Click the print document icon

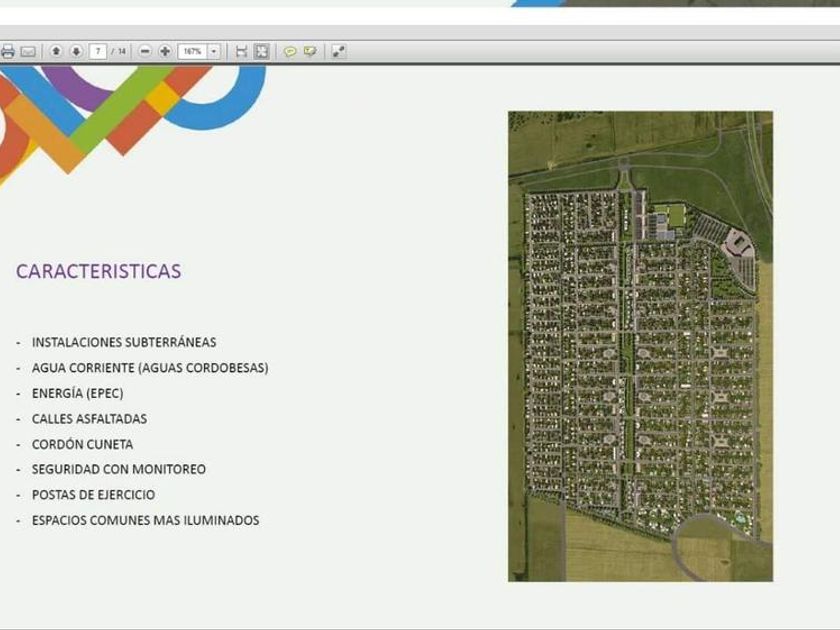click(8, 51)
